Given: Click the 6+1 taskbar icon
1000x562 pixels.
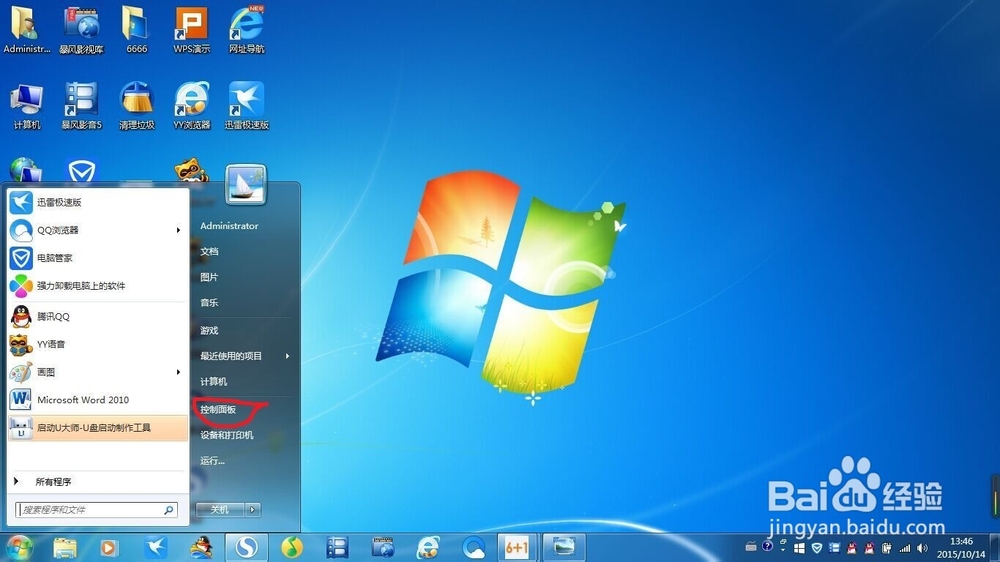Looking at the screenshot, I should coord(517,547).
